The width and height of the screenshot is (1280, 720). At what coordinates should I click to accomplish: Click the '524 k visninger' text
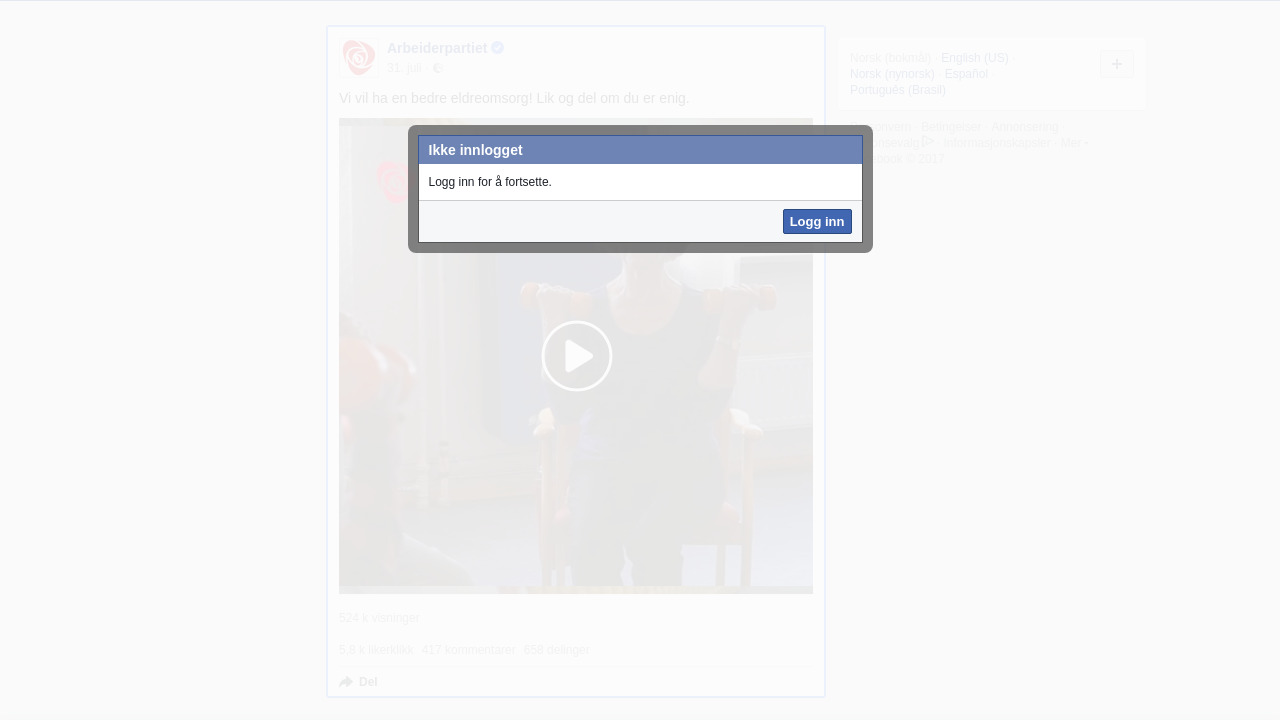[379, 618]
